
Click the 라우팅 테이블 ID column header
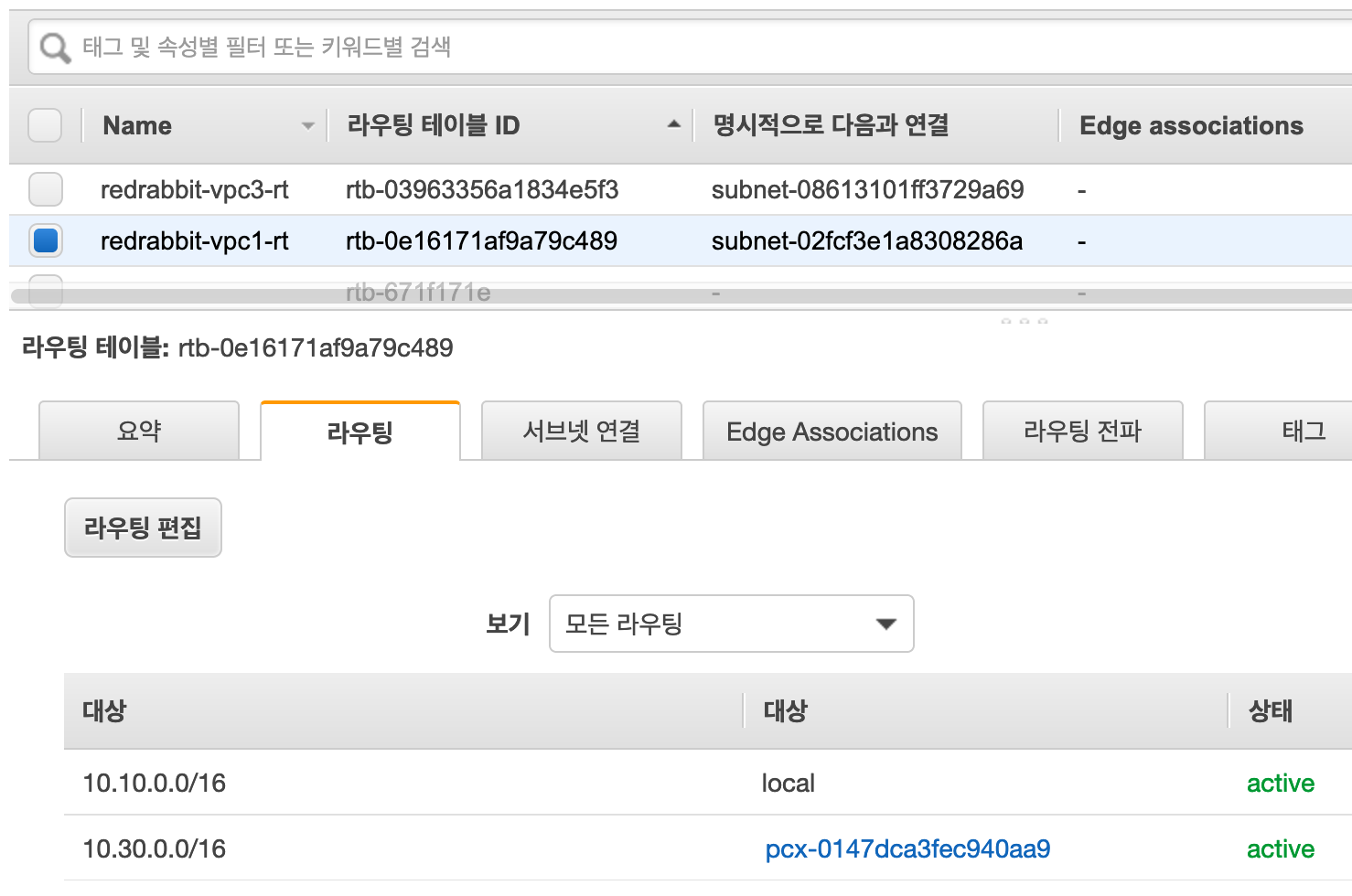coord(434,125)
